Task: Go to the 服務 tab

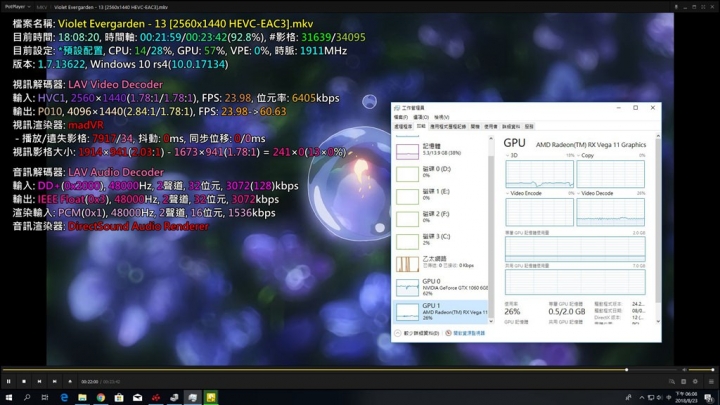Action: (x=529, y=127)
